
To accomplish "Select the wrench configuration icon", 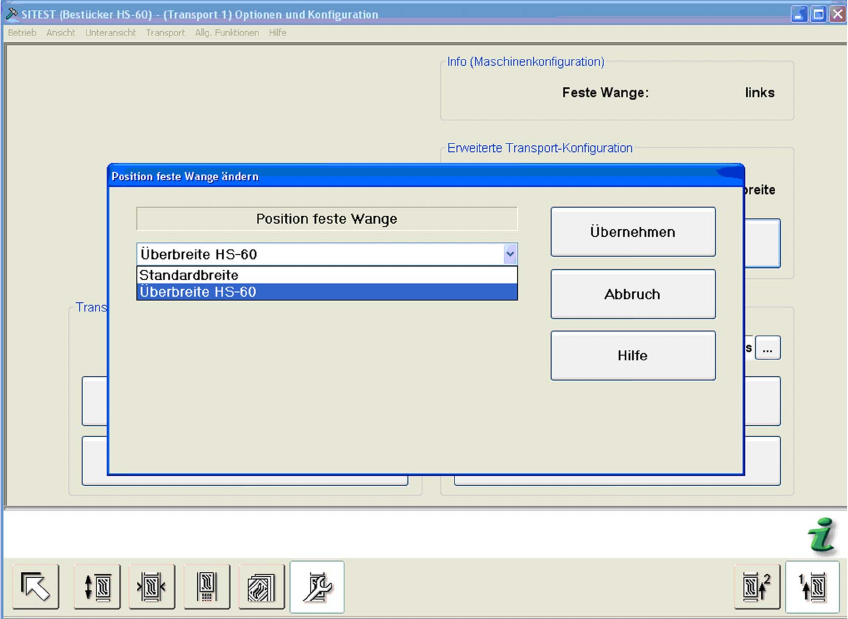I will 317,586.
